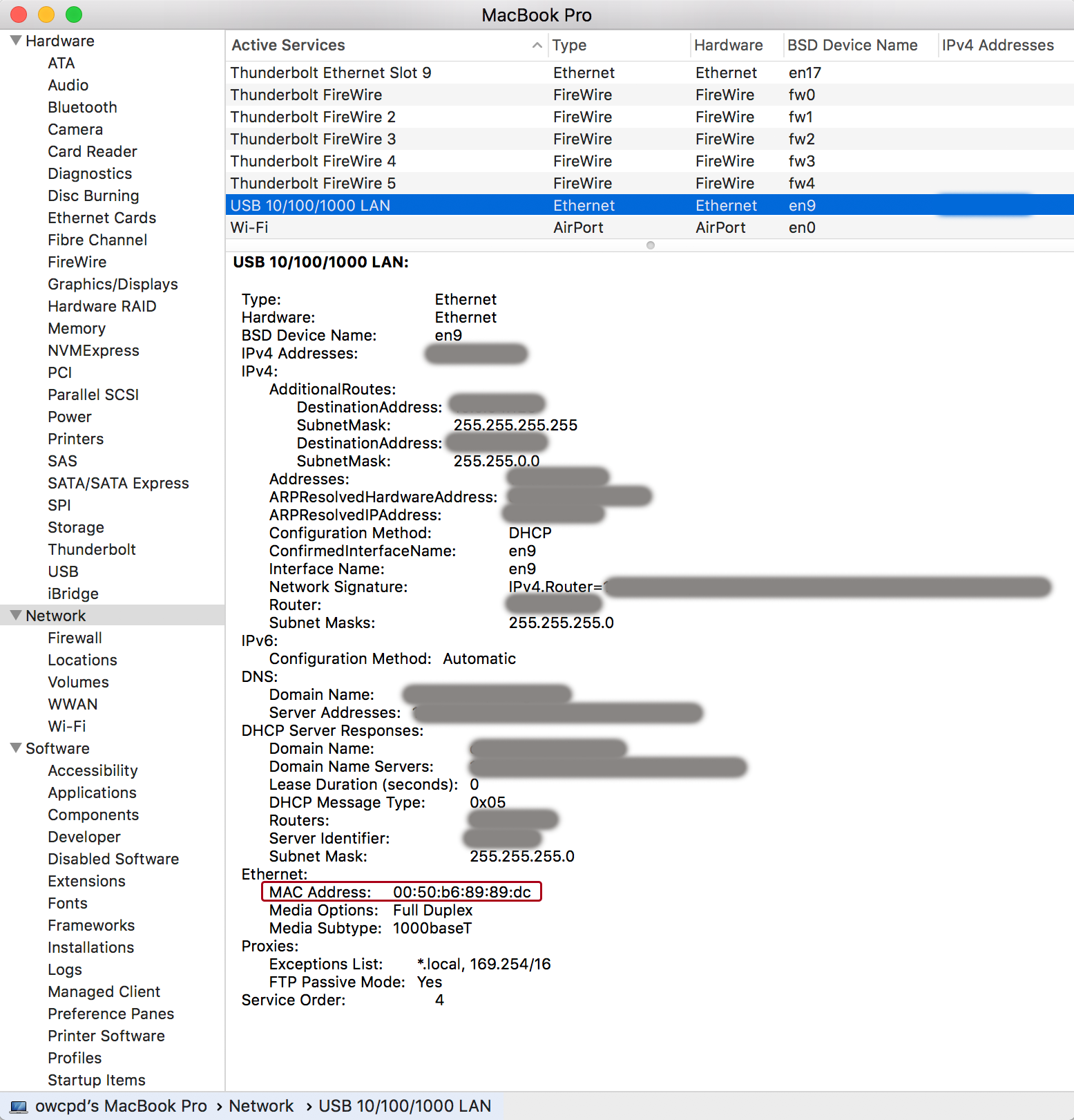Open ATA in the sidebar
Screen dimensions: 1074x1120
point(61,63)
